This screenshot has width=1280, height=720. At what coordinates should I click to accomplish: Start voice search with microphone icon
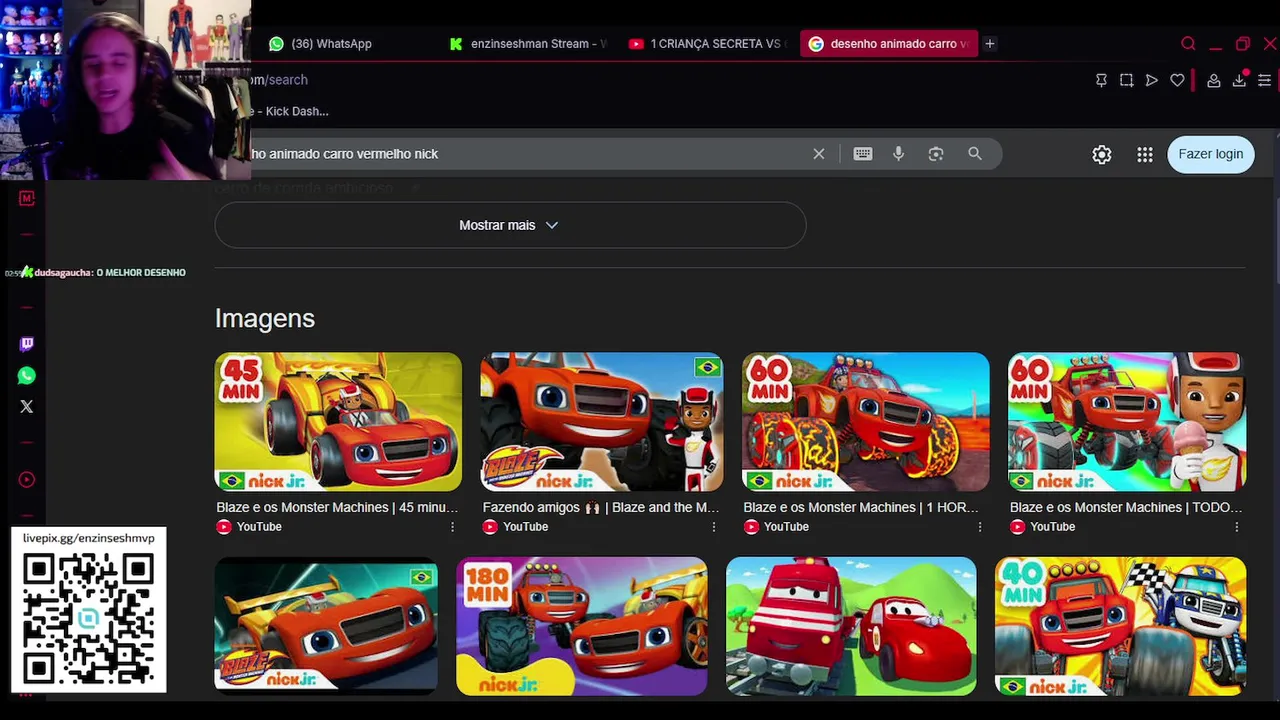click(x=898, y=154)
